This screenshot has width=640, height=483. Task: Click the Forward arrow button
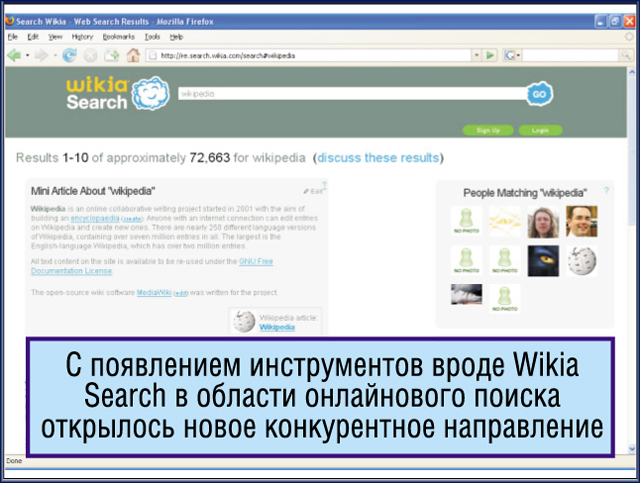pos(42,55)
